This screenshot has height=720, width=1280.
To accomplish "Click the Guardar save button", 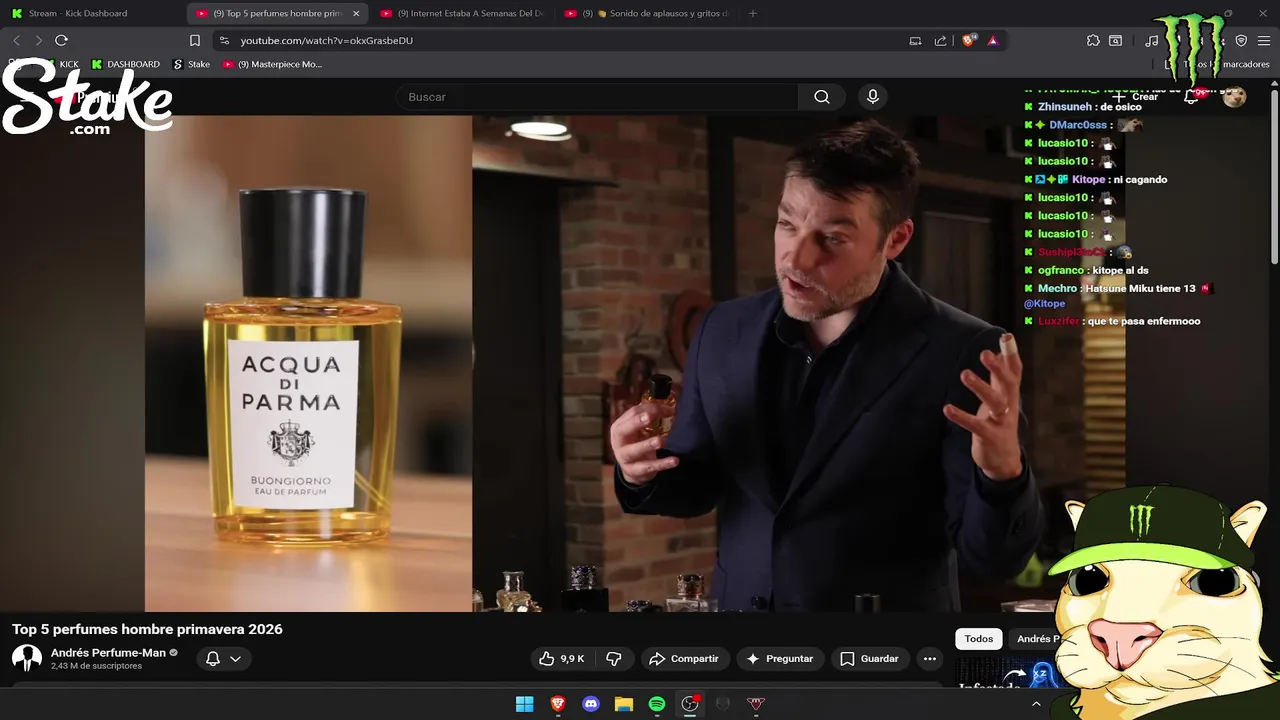I will pyautogui.click(x=870, y=658).
